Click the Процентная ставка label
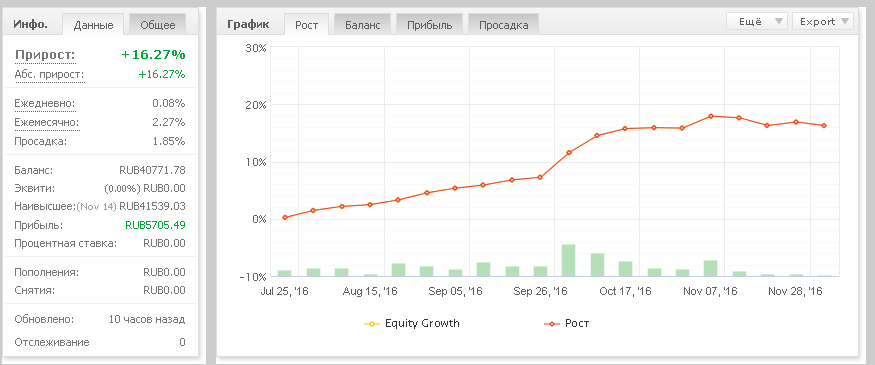Viewport: 875px width, 365px height. coord(66,243)
